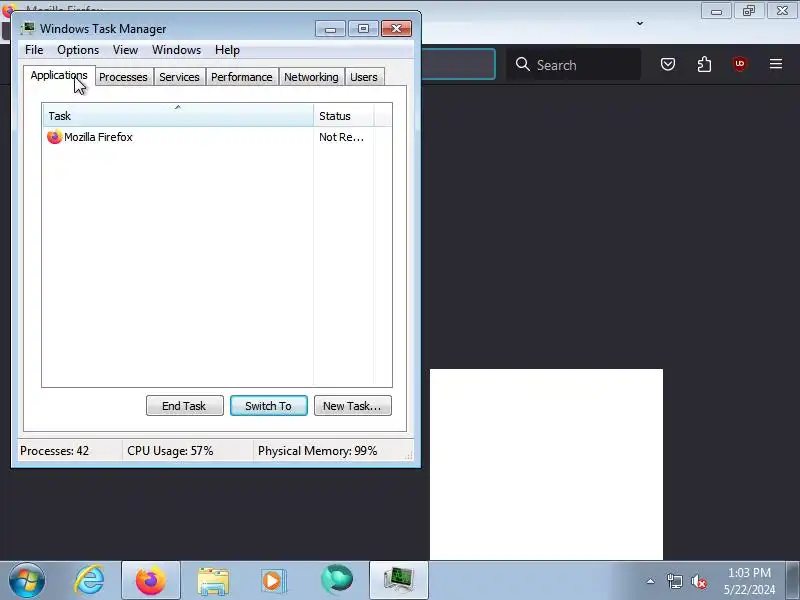The image size is (800, 600).
Task: Open the Firefox extensions puzzle icon
Action: tap(704, 64)
